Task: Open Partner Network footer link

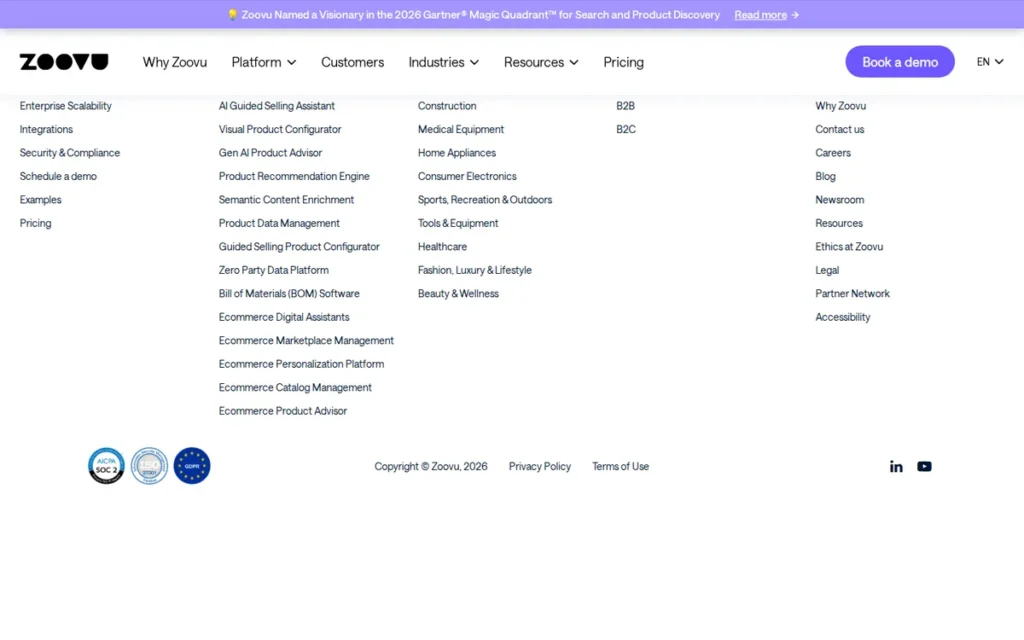Action: [852, 294]
